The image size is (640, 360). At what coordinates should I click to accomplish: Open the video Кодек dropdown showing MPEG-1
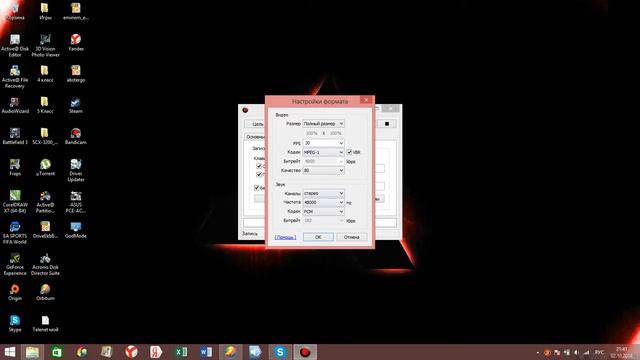pyautogui.click(x=323, y=152)
